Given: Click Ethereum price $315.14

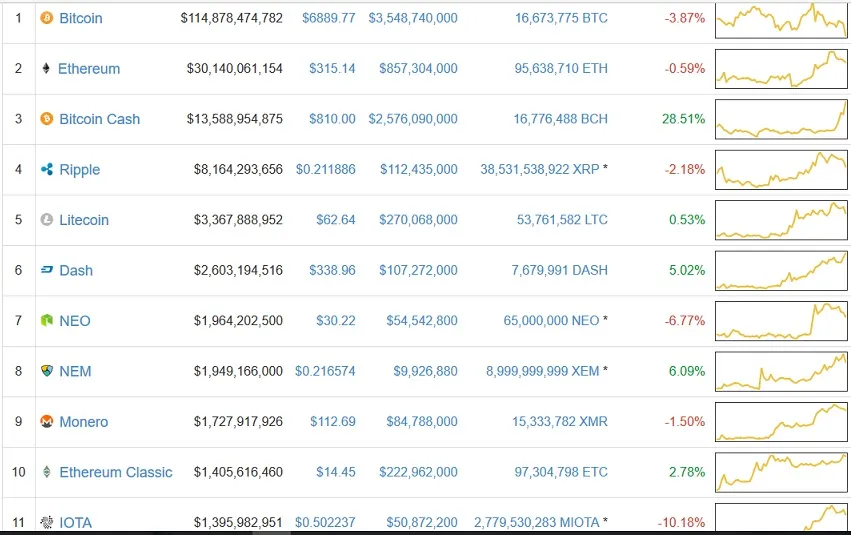Looking at the screenshot, I should (332, 68).
